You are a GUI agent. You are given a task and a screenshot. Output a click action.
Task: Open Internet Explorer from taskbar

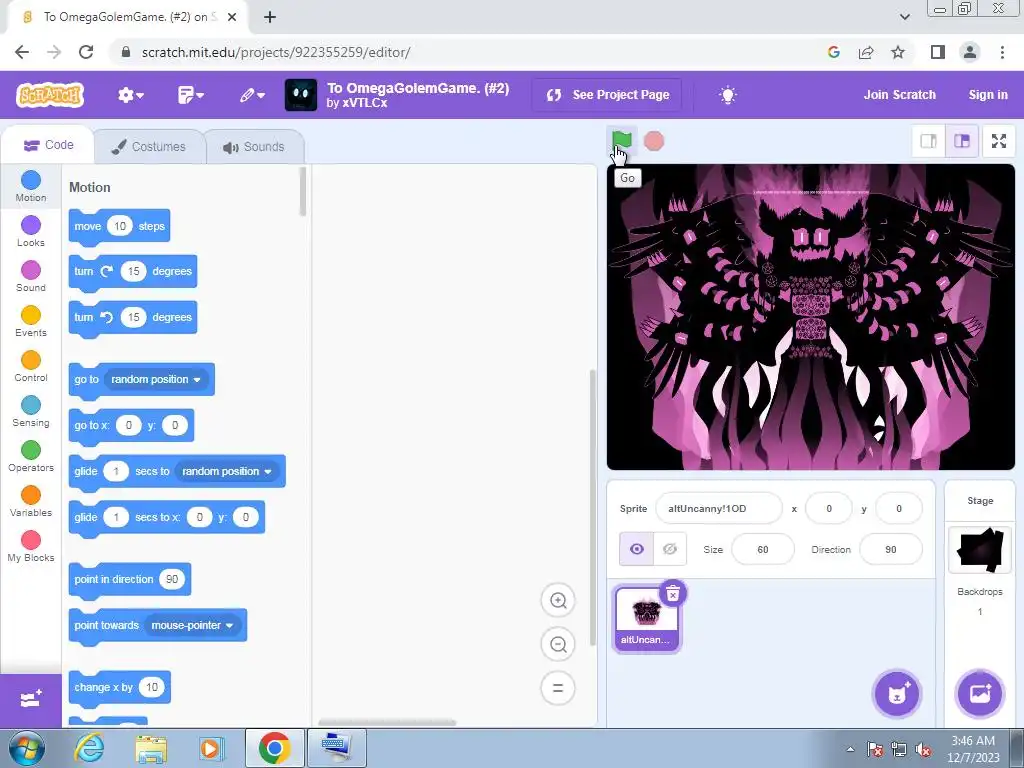pyautogui.click(x=88, y=748)
